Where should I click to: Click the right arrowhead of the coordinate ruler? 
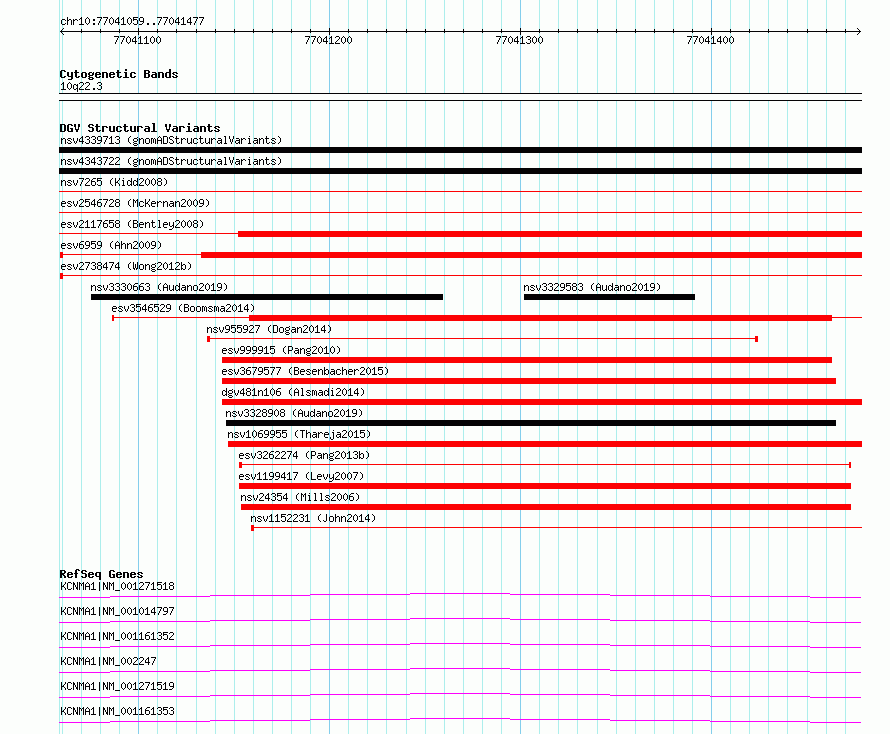pos(859,32)
